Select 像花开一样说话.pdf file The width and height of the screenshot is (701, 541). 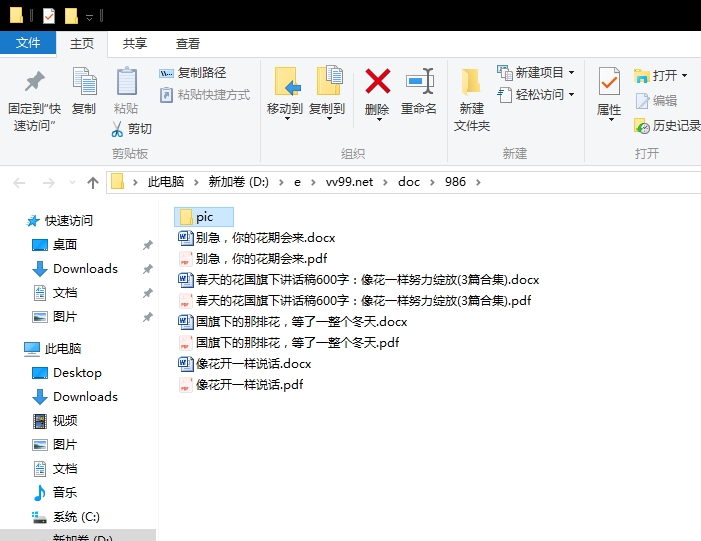241,385
